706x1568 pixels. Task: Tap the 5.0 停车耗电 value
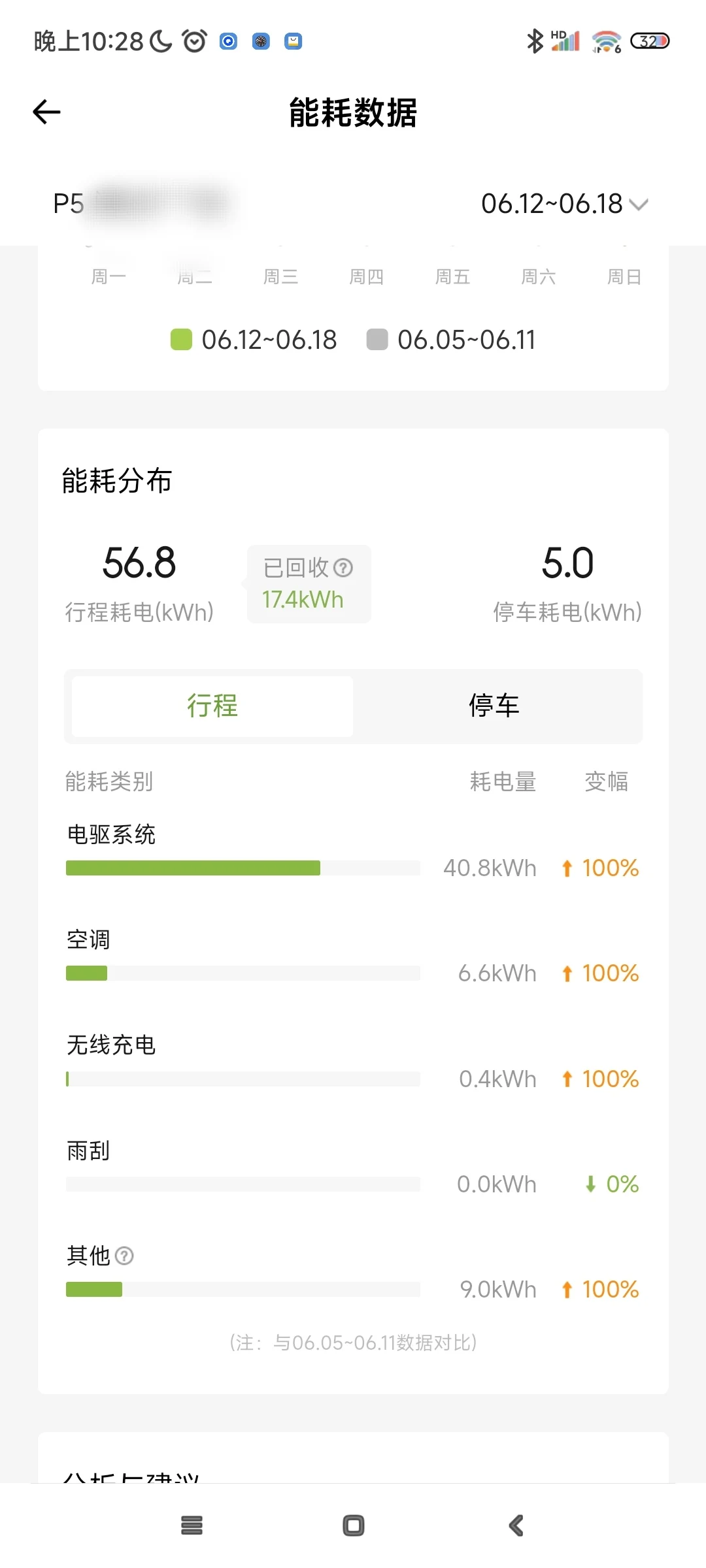567,563
